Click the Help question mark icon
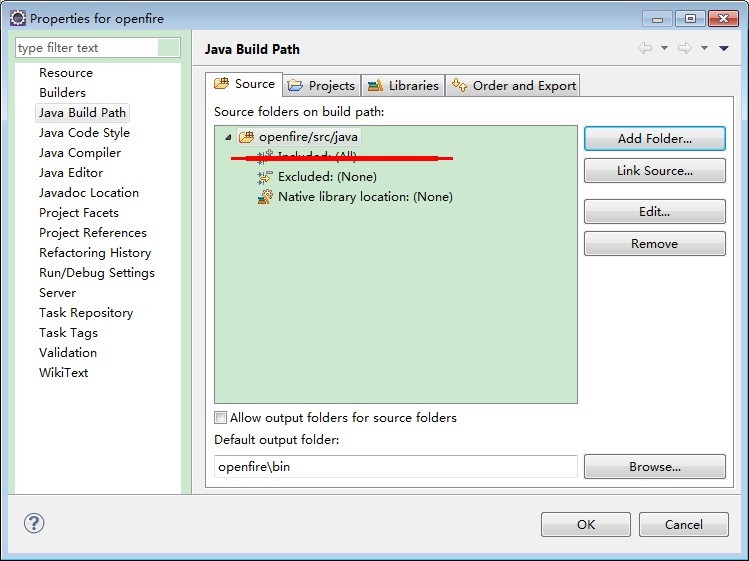The image size is (749, 561). [34, 523]
